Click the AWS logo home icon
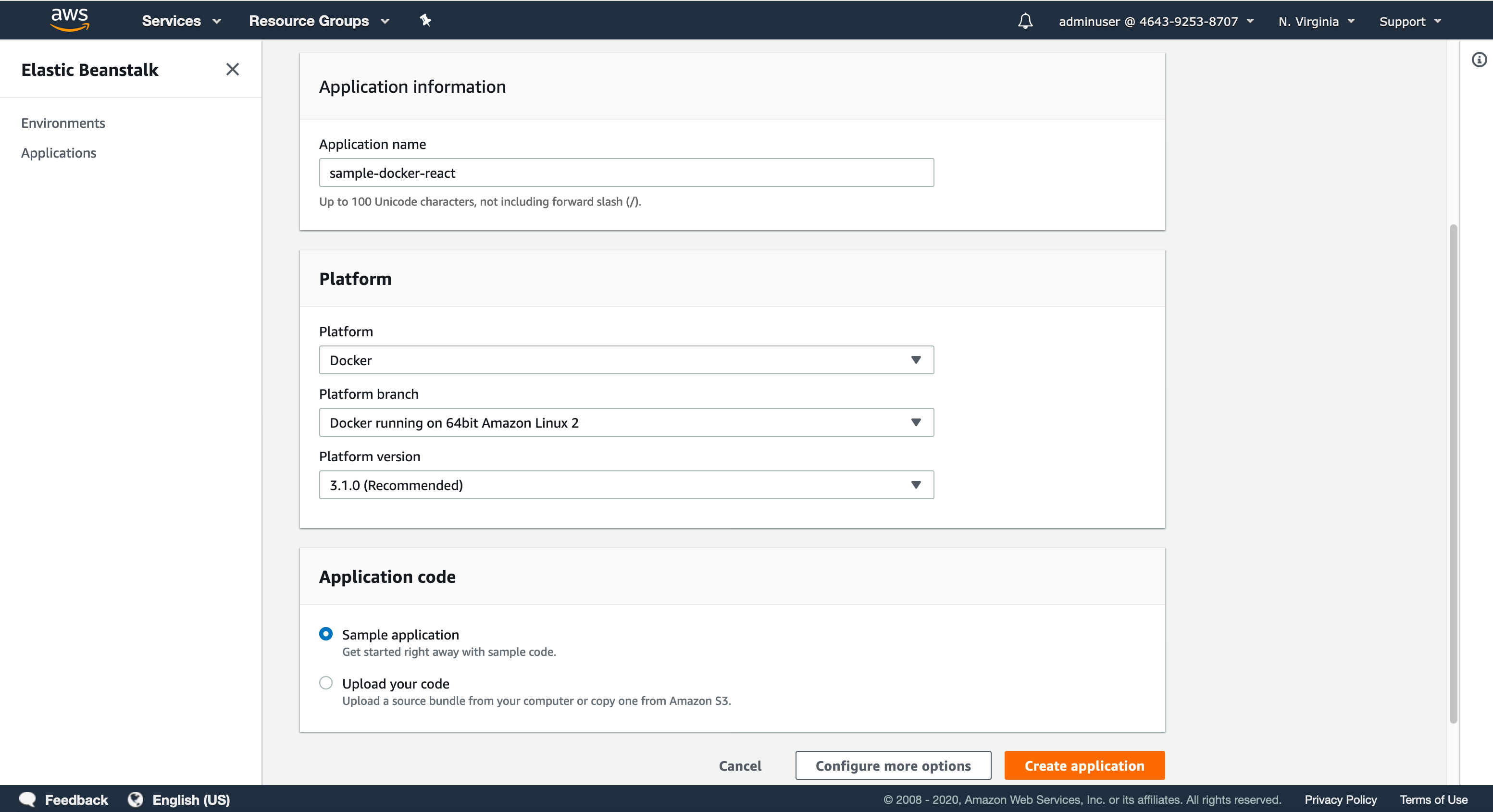This screenshot has width=1493, height=812. click(x=70, y=20)
